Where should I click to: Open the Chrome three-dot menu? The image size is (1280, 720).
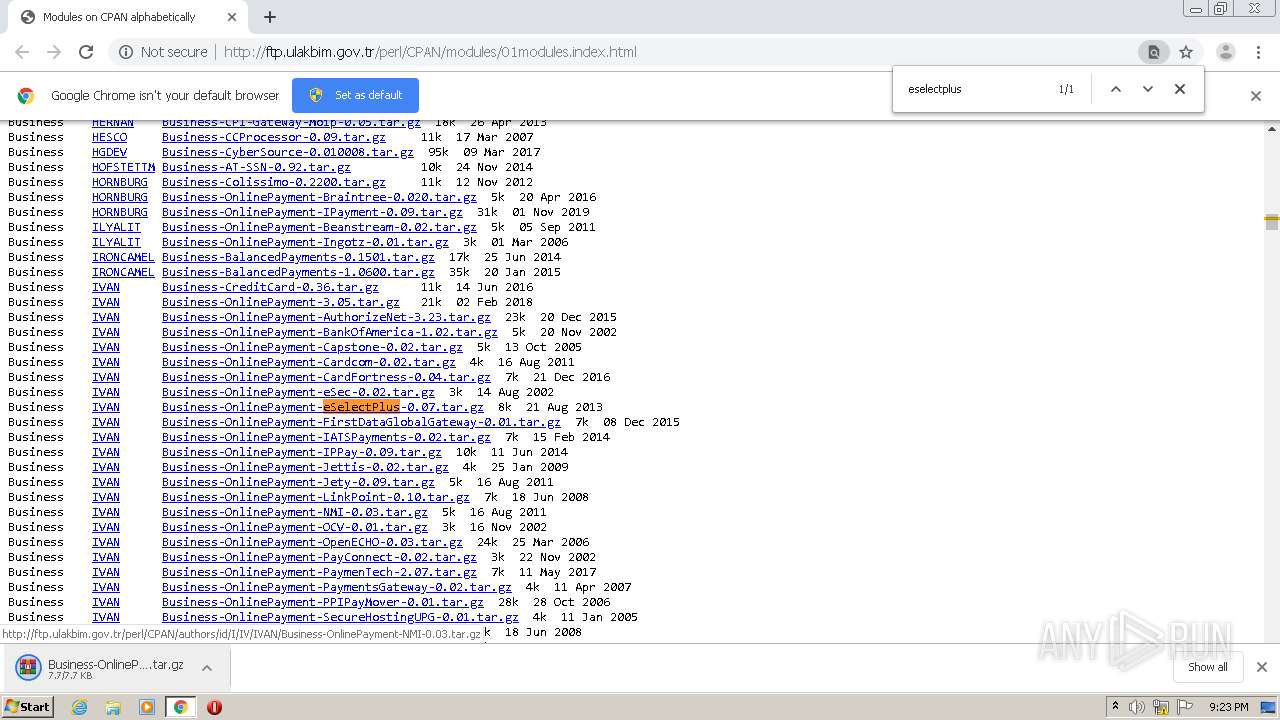(x=1258, y=52)
